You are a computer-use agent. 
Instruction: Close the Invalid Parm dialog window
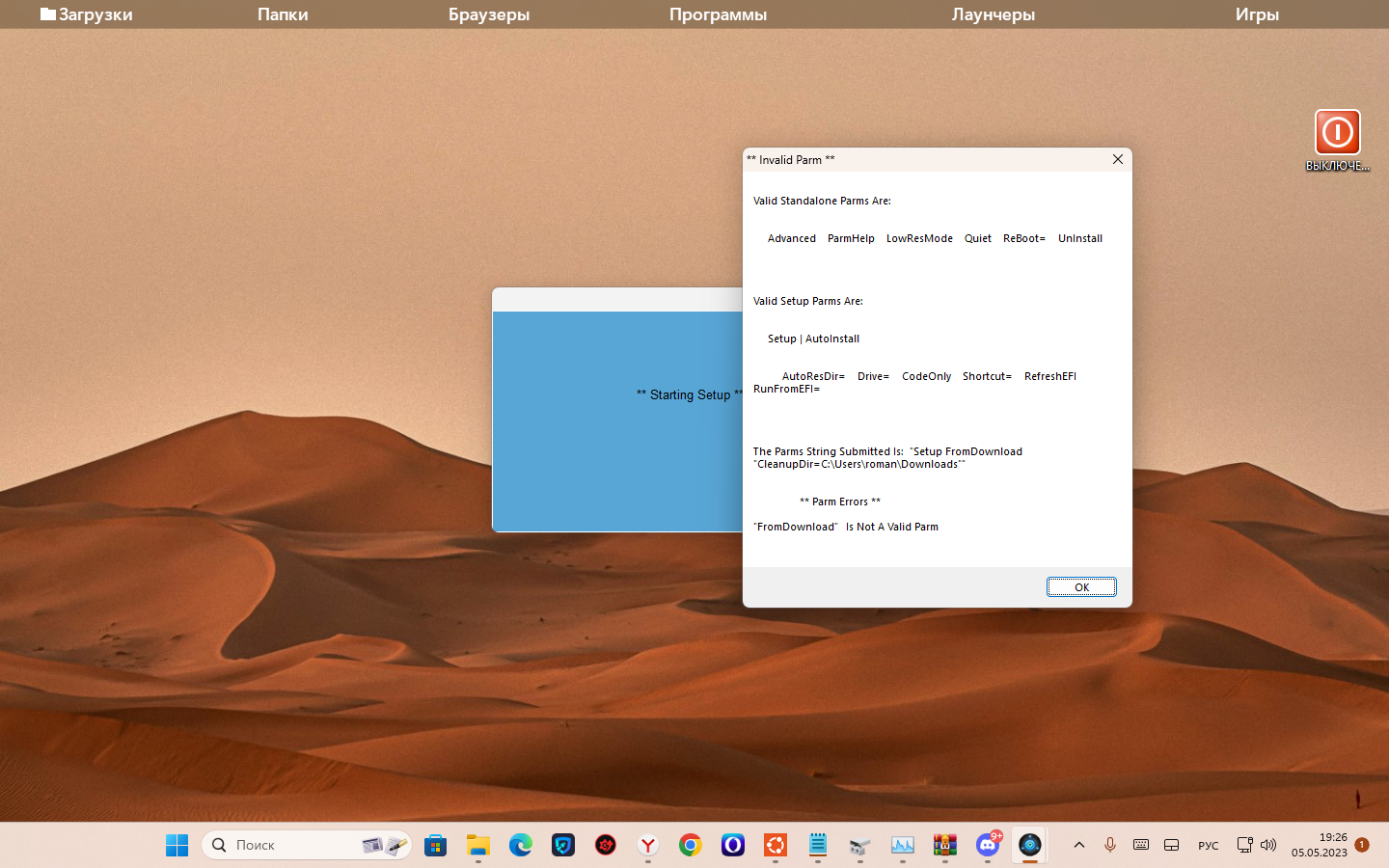[1118, 159]
